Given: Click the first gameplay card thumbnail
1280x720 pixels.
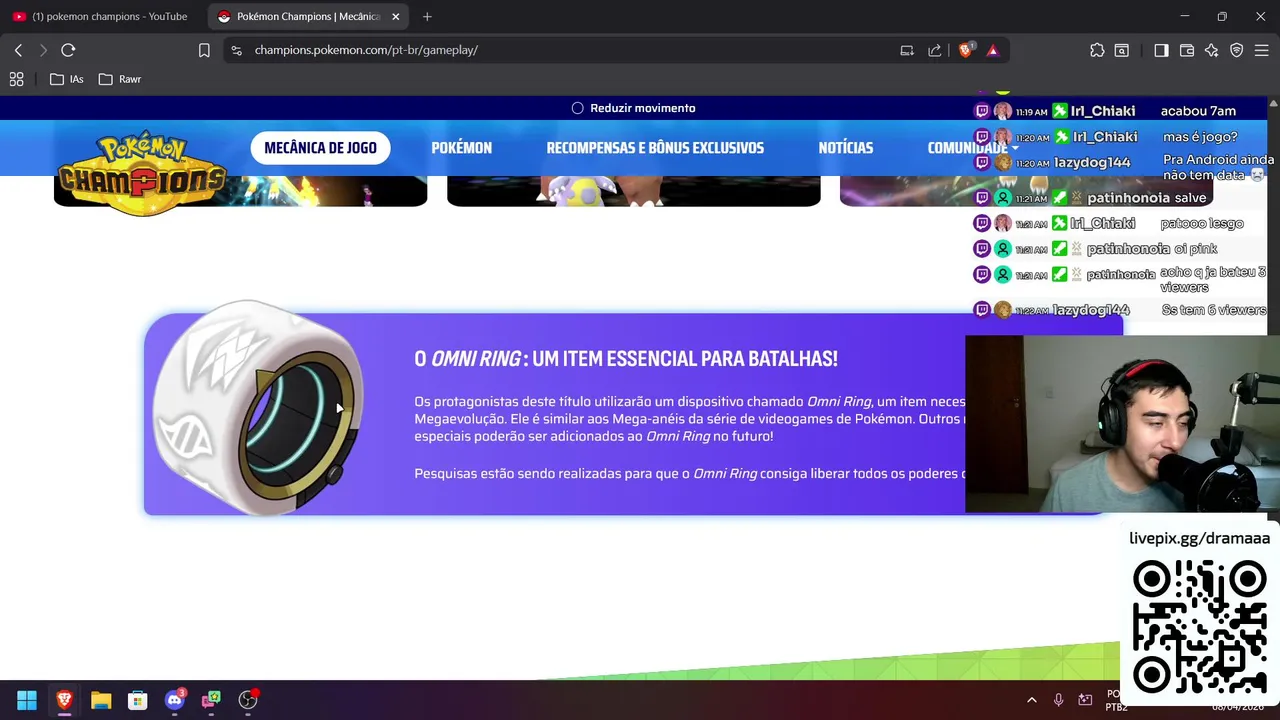Looking at the screenshot, I should (240, 191).
